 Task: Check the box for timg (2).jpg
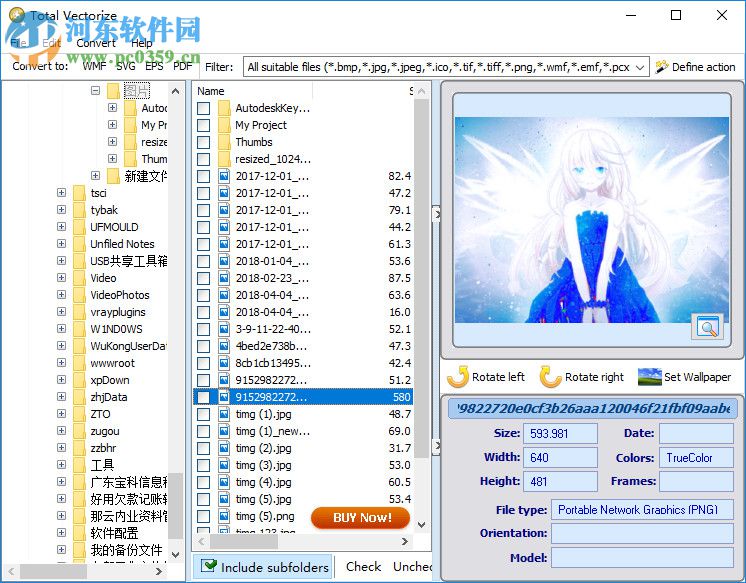[x=204, y=448]
